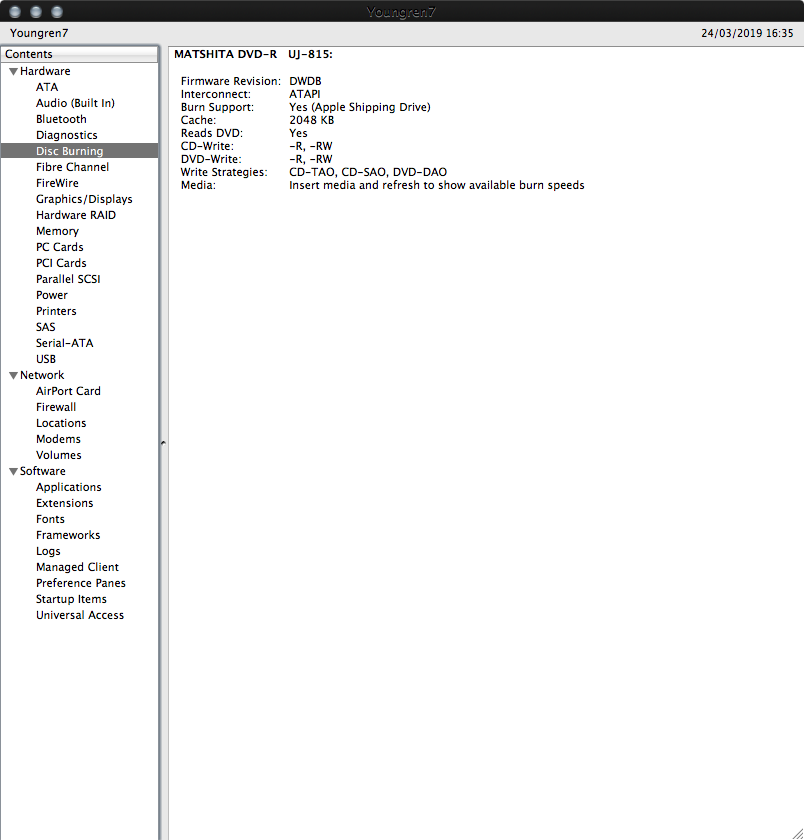Click the Hardware category label
Image resolution: width=804 pixels, height=840 pixels.
click(45, 71)
